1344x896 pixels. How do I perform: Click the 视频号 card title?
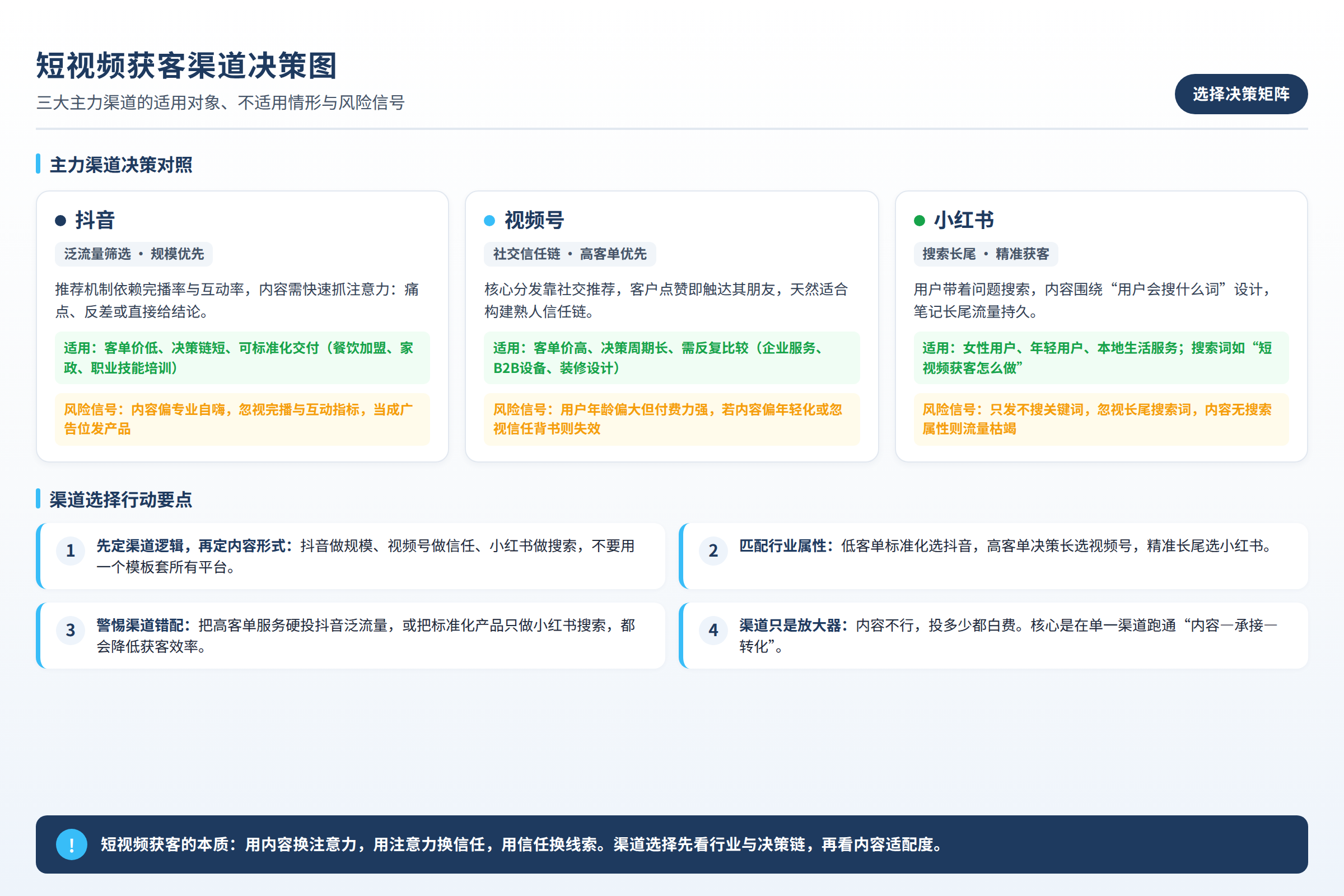click(534, 220)
